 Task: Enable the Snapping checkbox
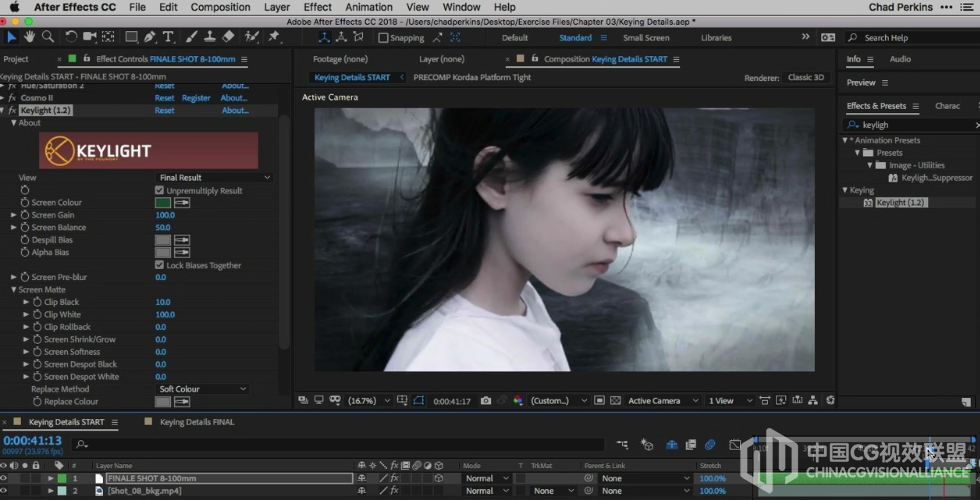[x=383, y=38]
